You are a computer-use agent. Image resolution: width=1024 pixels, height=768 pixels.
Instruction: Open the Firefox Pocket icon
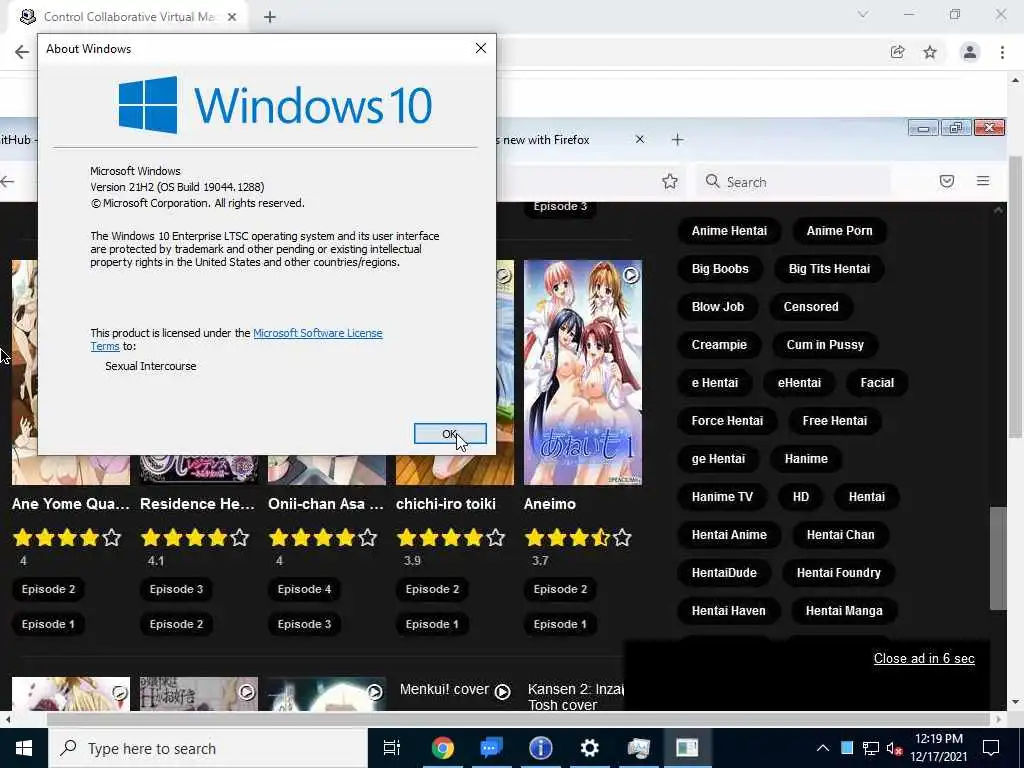pyautogui.click(x=947, y=182)
